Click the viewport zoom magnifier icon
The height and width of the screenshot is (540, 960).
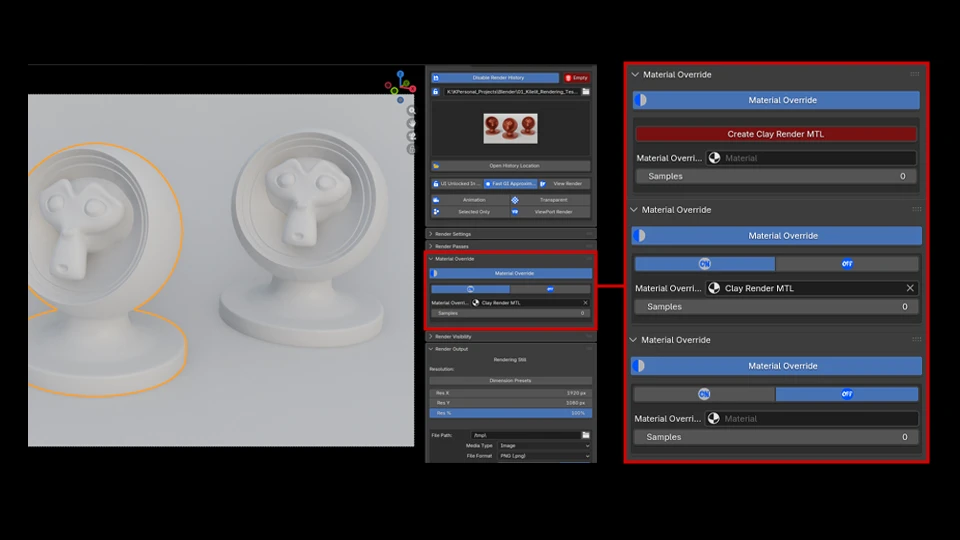click(x=411, y=111)
